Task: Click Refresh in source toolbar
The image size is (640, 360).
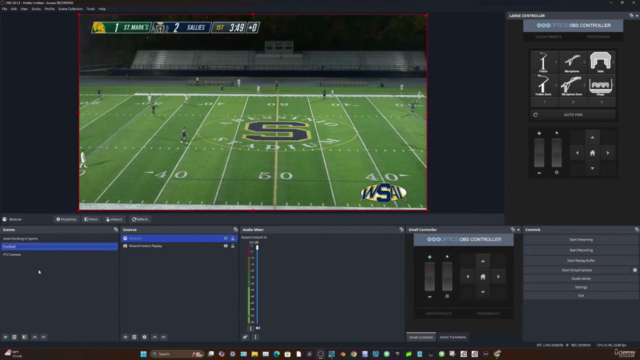Action: tap(140, 219)
